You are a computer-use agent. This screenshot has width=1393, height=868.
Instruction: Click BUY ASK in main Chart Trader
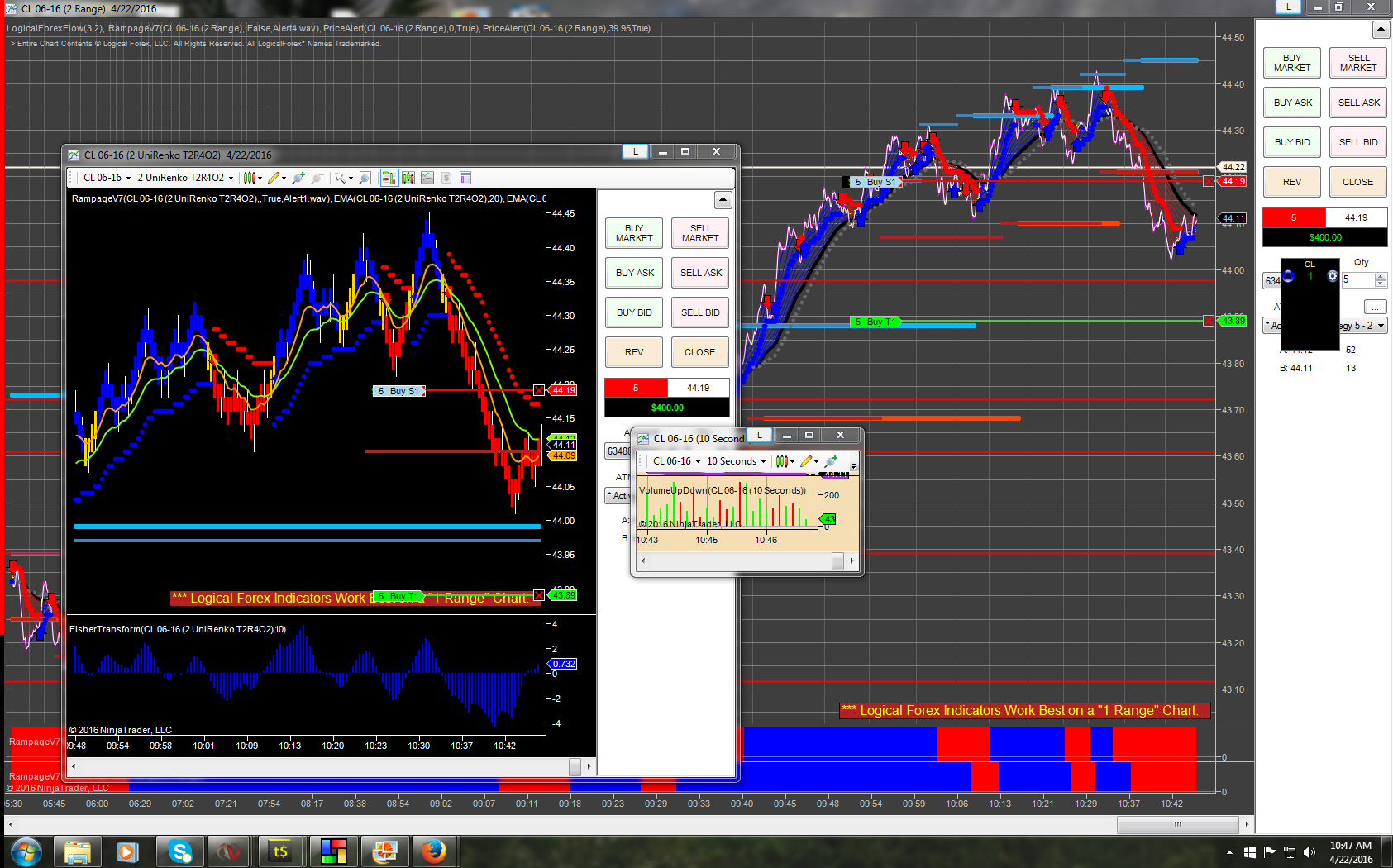click(1292, 103)
